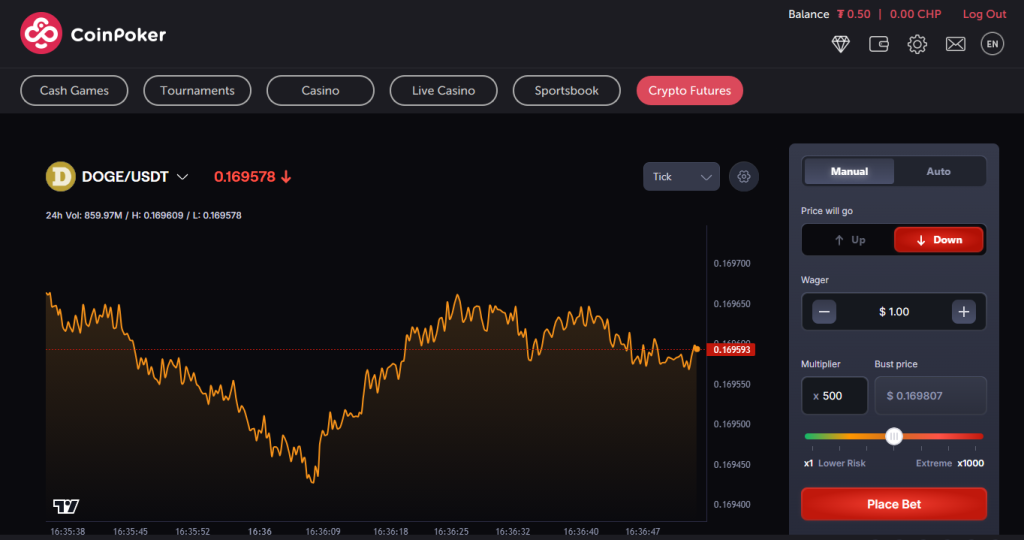
Task: Click the 0.169400 price axis label
Action: pos(731,504)
